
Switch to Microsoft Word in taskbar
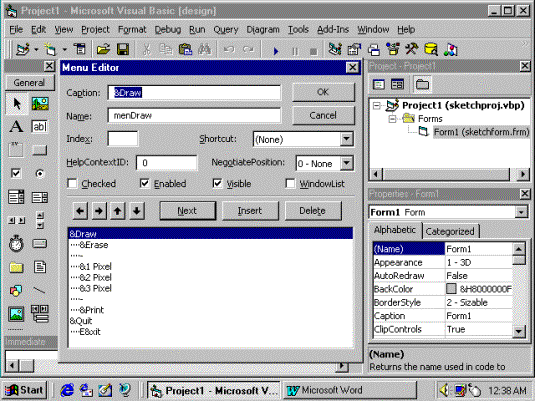tap(350, 390)
